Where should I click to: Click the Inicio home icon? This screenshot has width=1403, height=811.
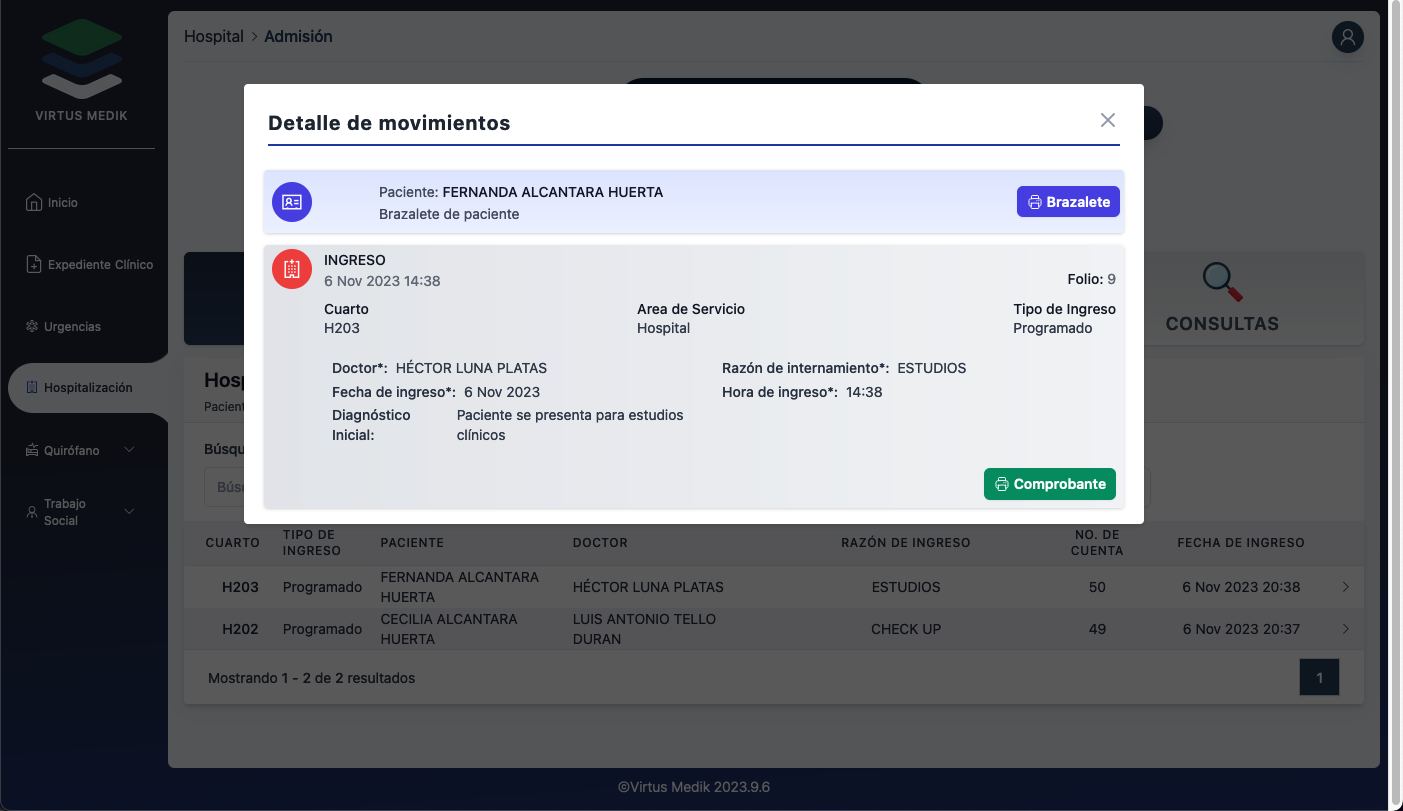click(34, 203)
